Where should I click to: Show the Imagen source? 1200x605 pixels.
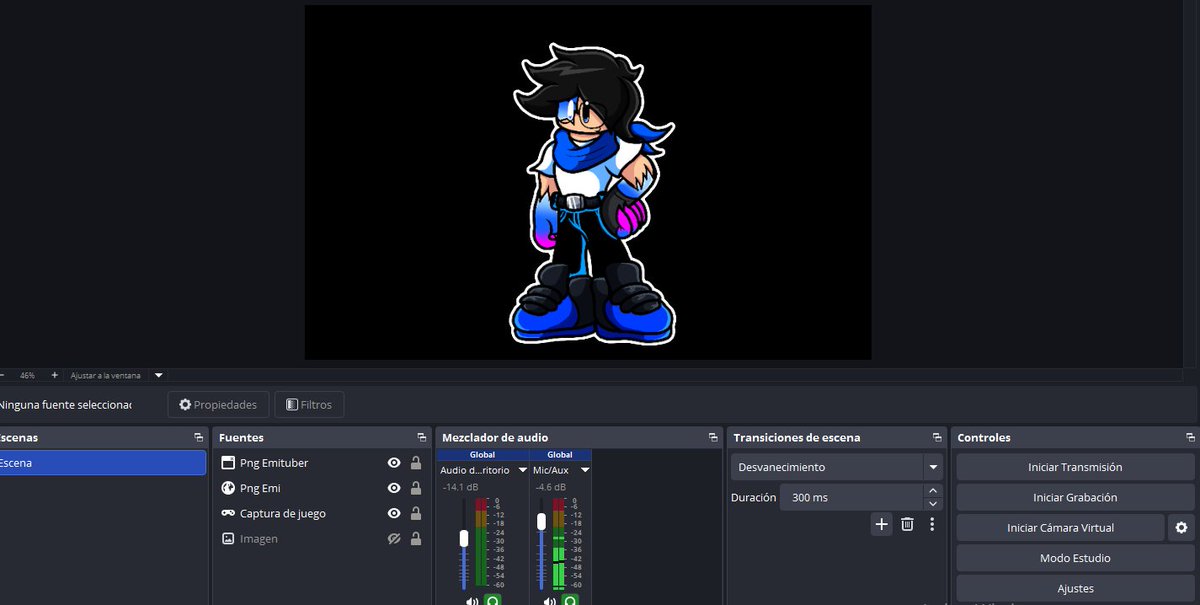[x=394, y=539]
